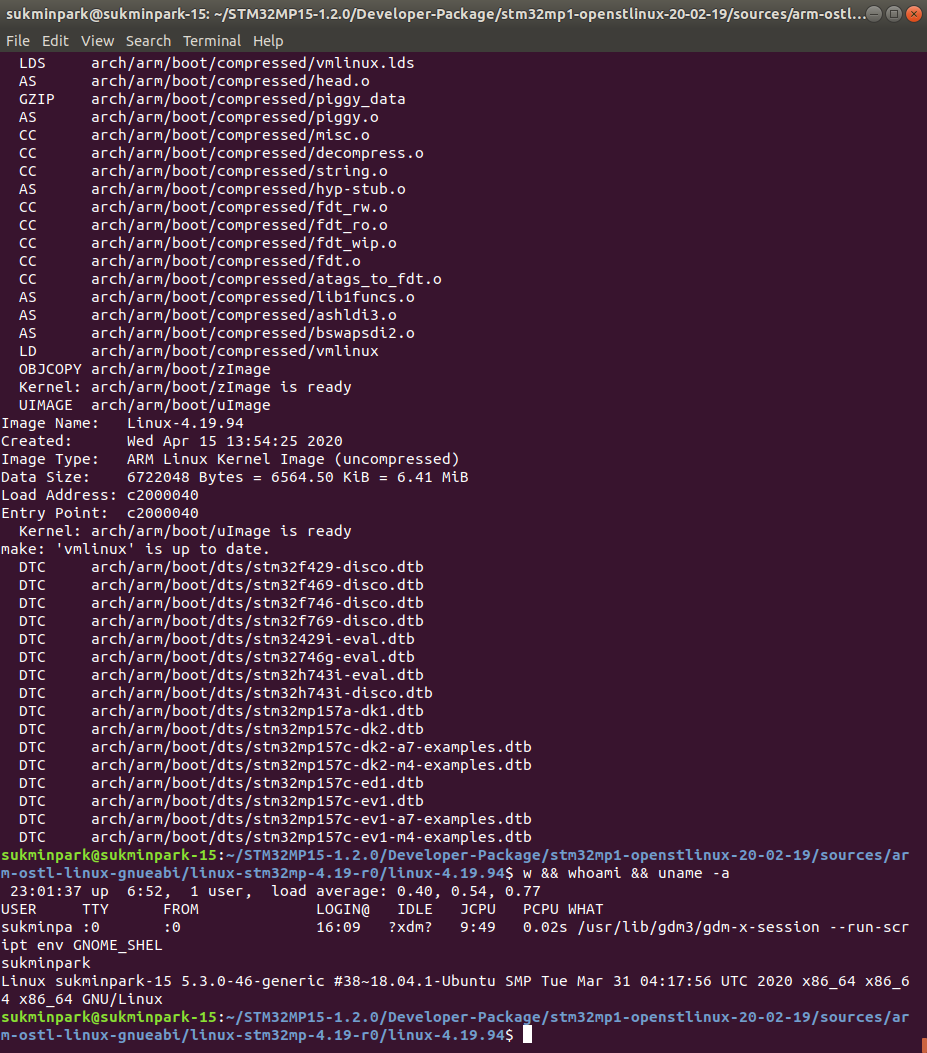
Task: Click the orange scrollbar thumb at bottom right
Action: click(924, 1046)
